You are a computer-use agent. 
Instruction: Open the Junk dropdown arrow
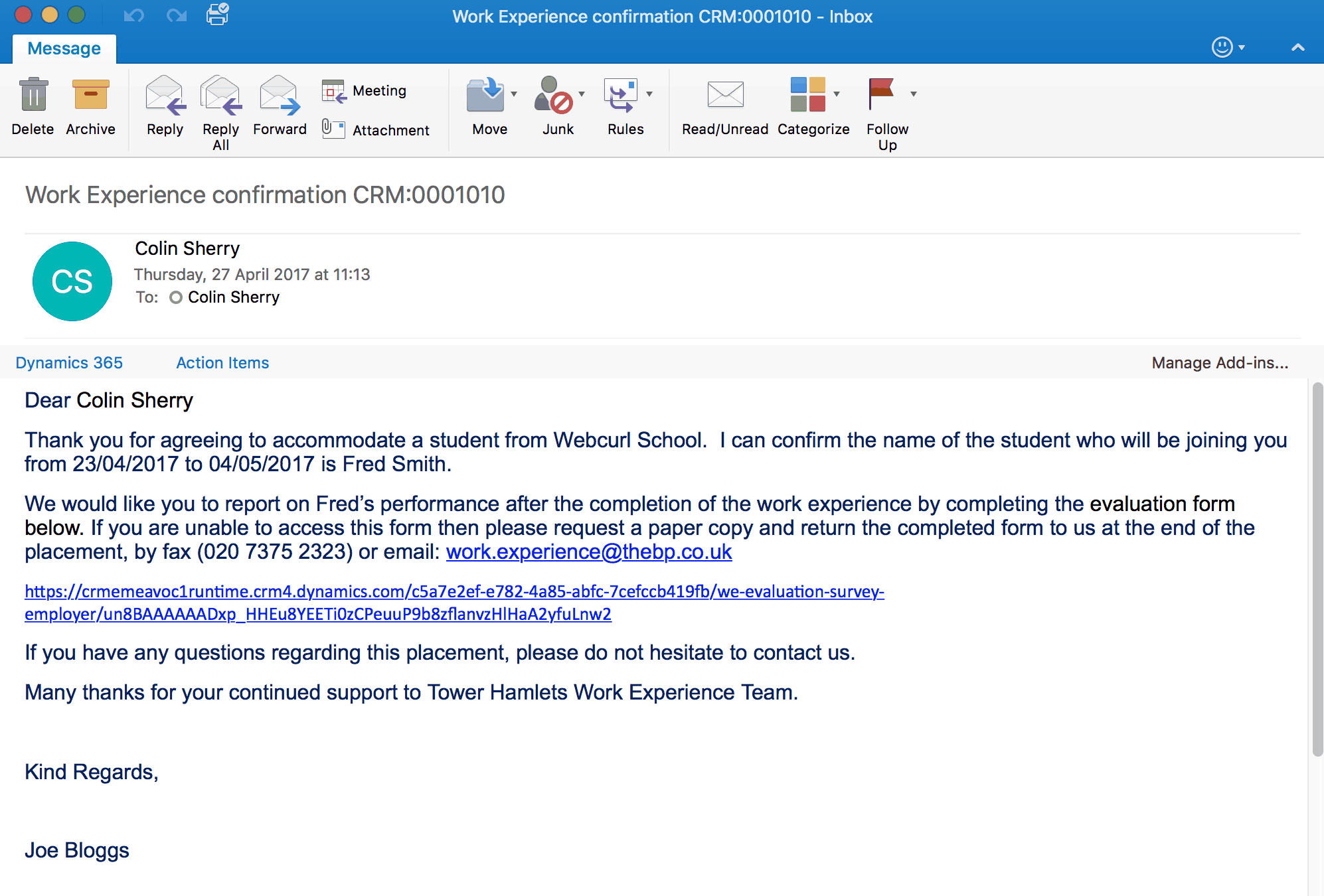pyautogui.click(x=582, y=94)
